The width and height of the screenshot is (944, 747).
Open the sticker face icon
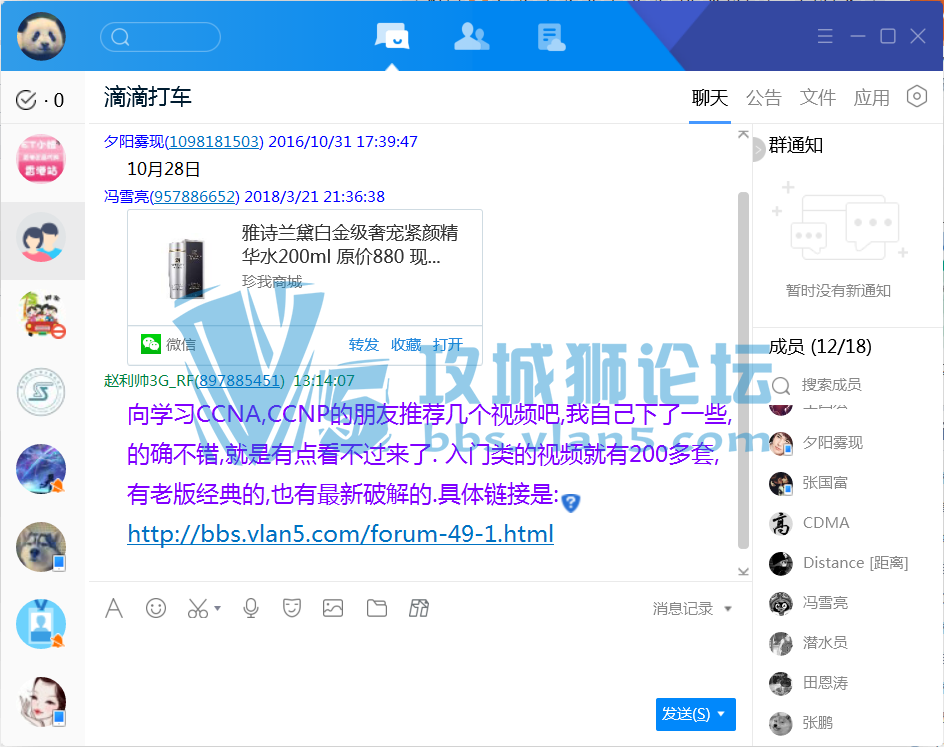pos(292,608)
